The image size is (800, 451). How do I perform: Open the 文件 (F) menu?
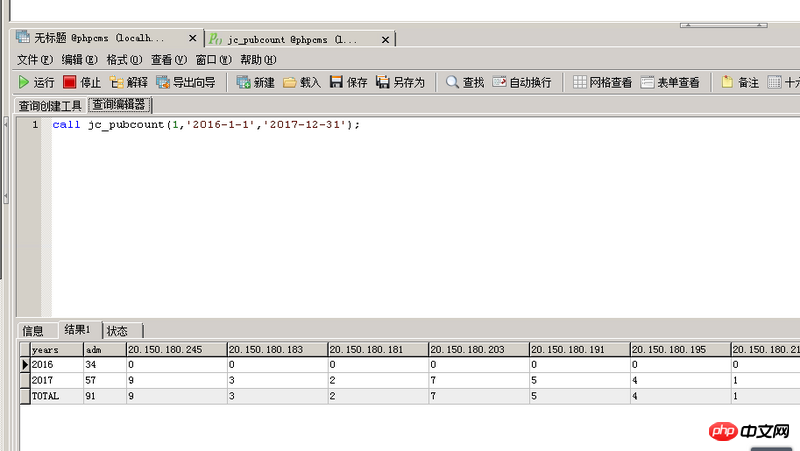(x=35, y=60)
